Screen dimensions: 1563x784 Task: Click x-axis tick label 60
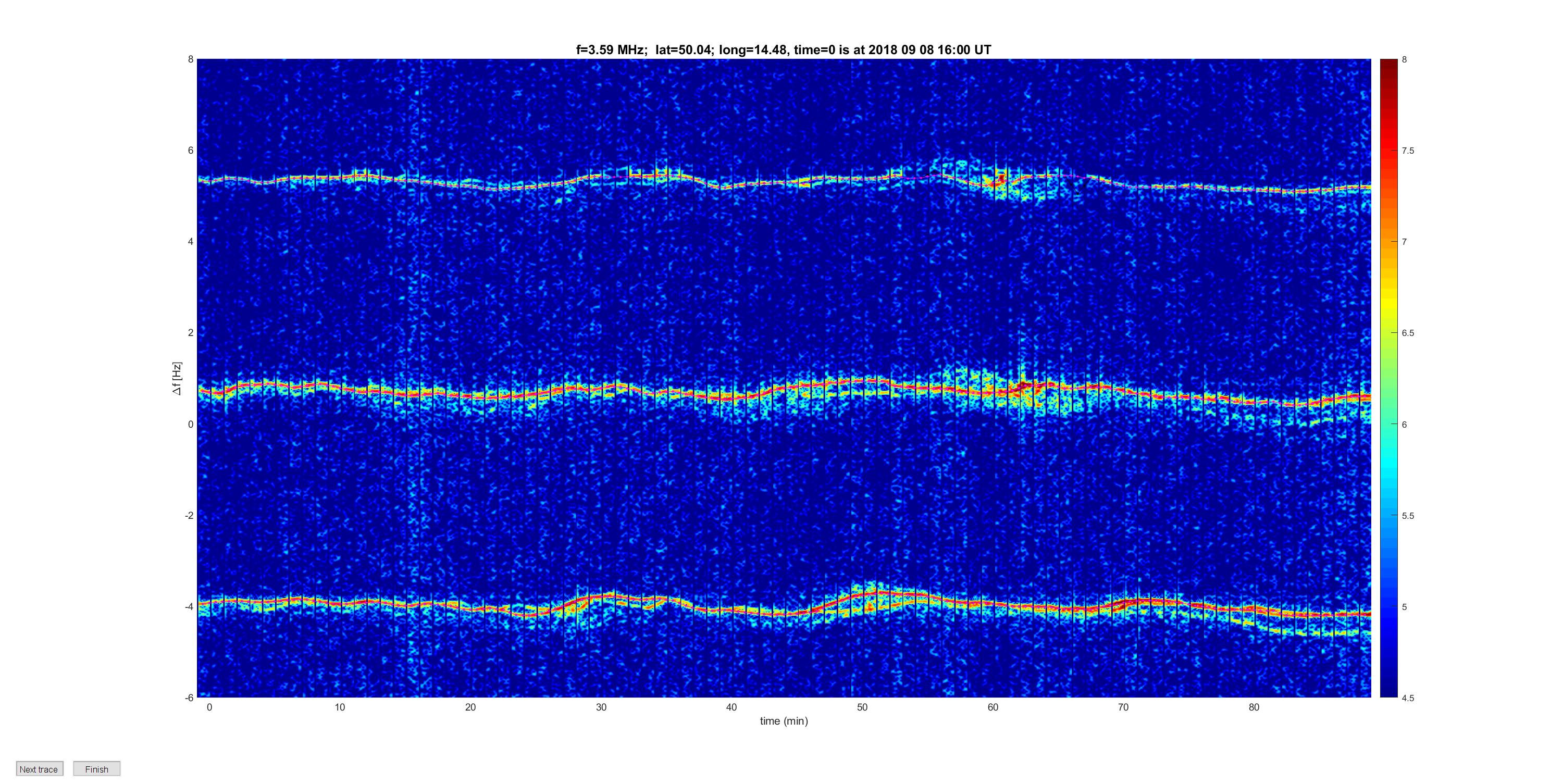tap(993, 707)
